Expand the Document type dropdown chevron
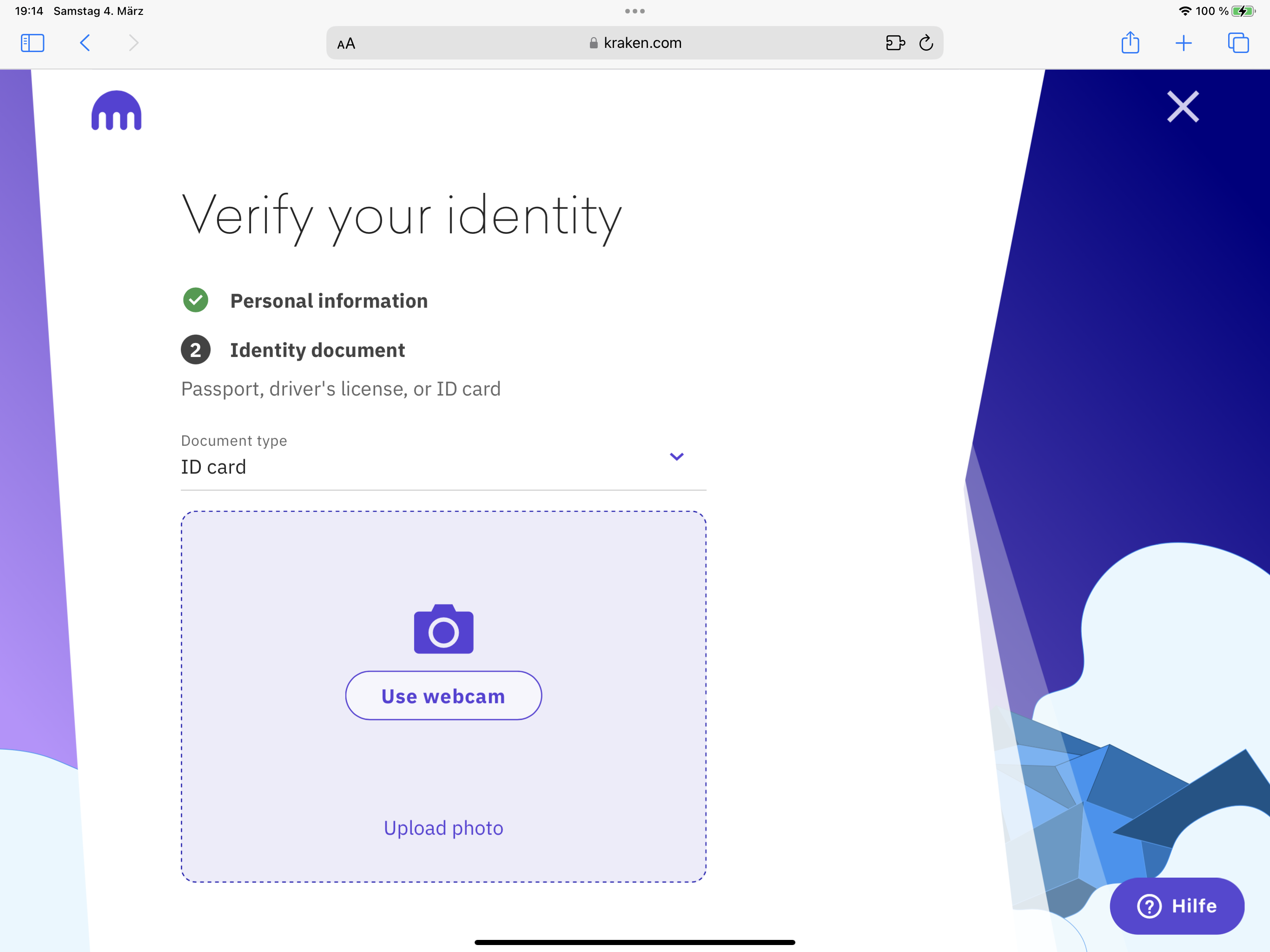The height and width of the screenshot is (952, 1270). pos(676,456)
